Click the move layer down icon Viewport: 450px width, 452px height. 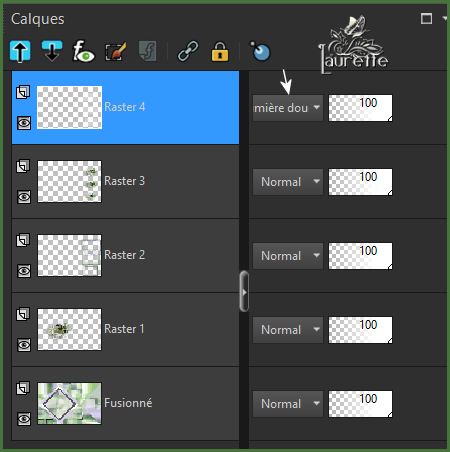pos(52,51)
